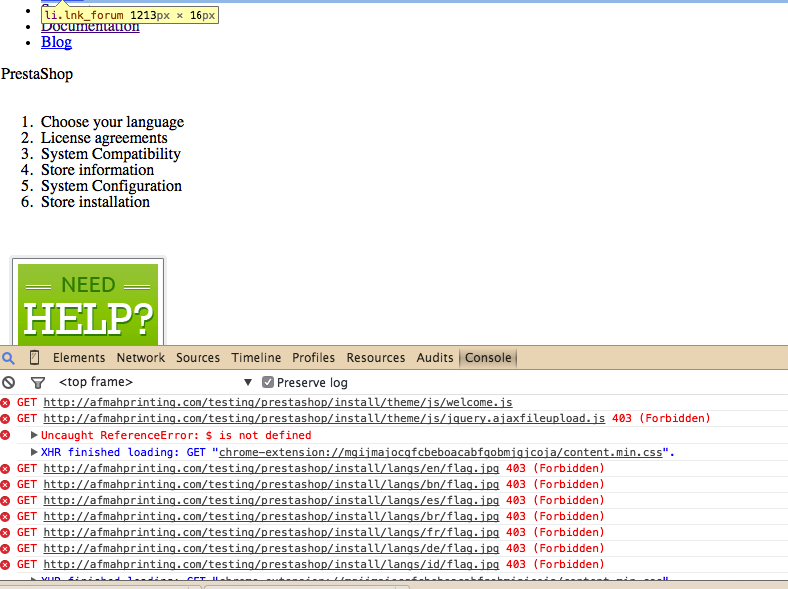The height and width of the screenshot is (589, 788).
Task: Click the error icon beside langs/en/flag.jpg
Action: (5, 469)
